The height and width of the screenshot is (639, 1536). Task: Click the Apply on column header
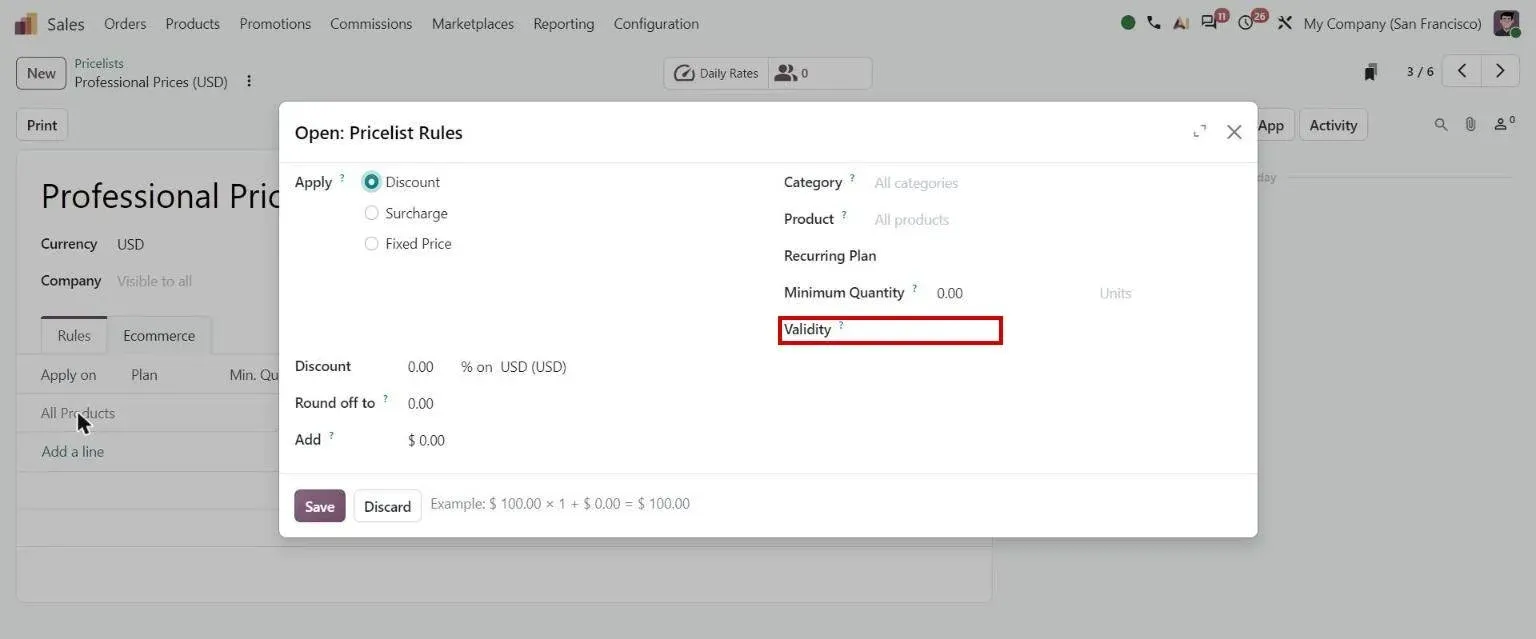coord(69,375)
